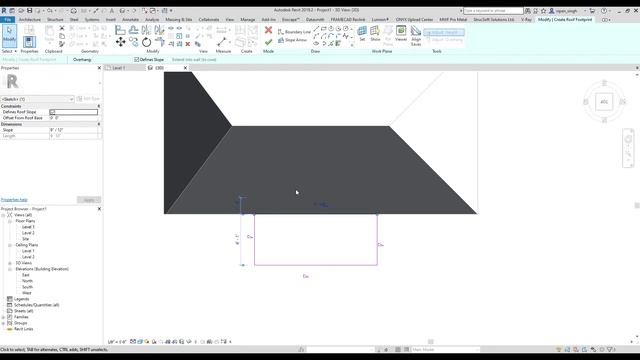Click Set work plane
This screenshot has height=360, width=640.
pyautogui.click(x=362, y=33)
